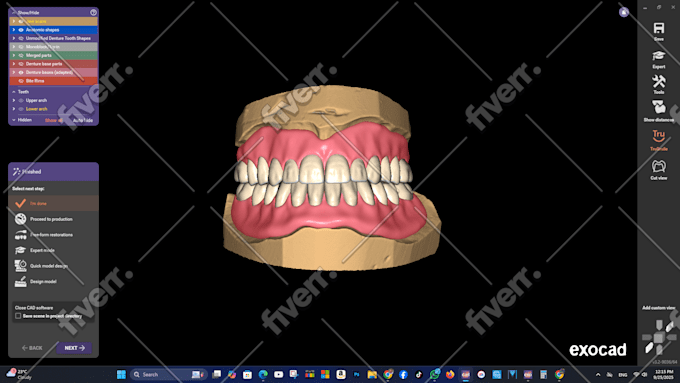Click the I'm done checkmark icon
This screenshot has width=680, height=383.
click(x=20, y=203)
